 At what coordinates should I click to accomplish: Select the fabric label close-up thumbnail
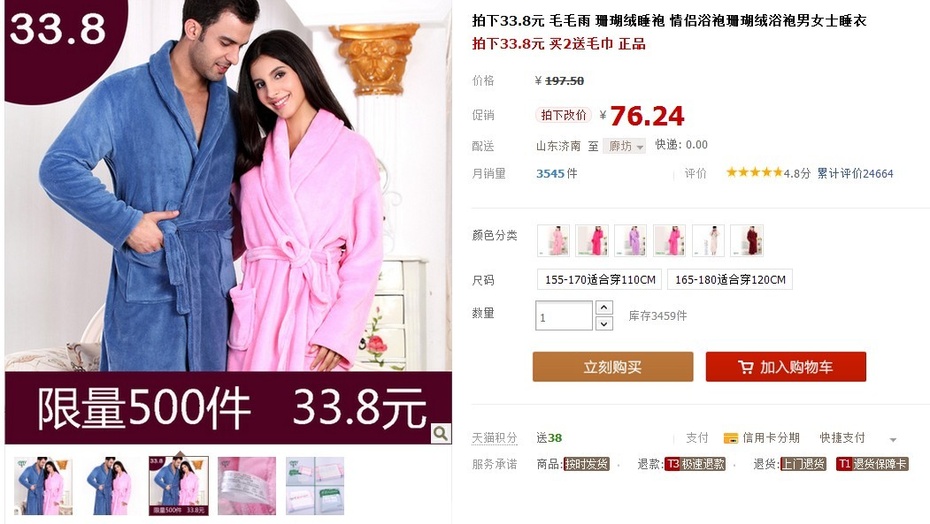(247, 485)
